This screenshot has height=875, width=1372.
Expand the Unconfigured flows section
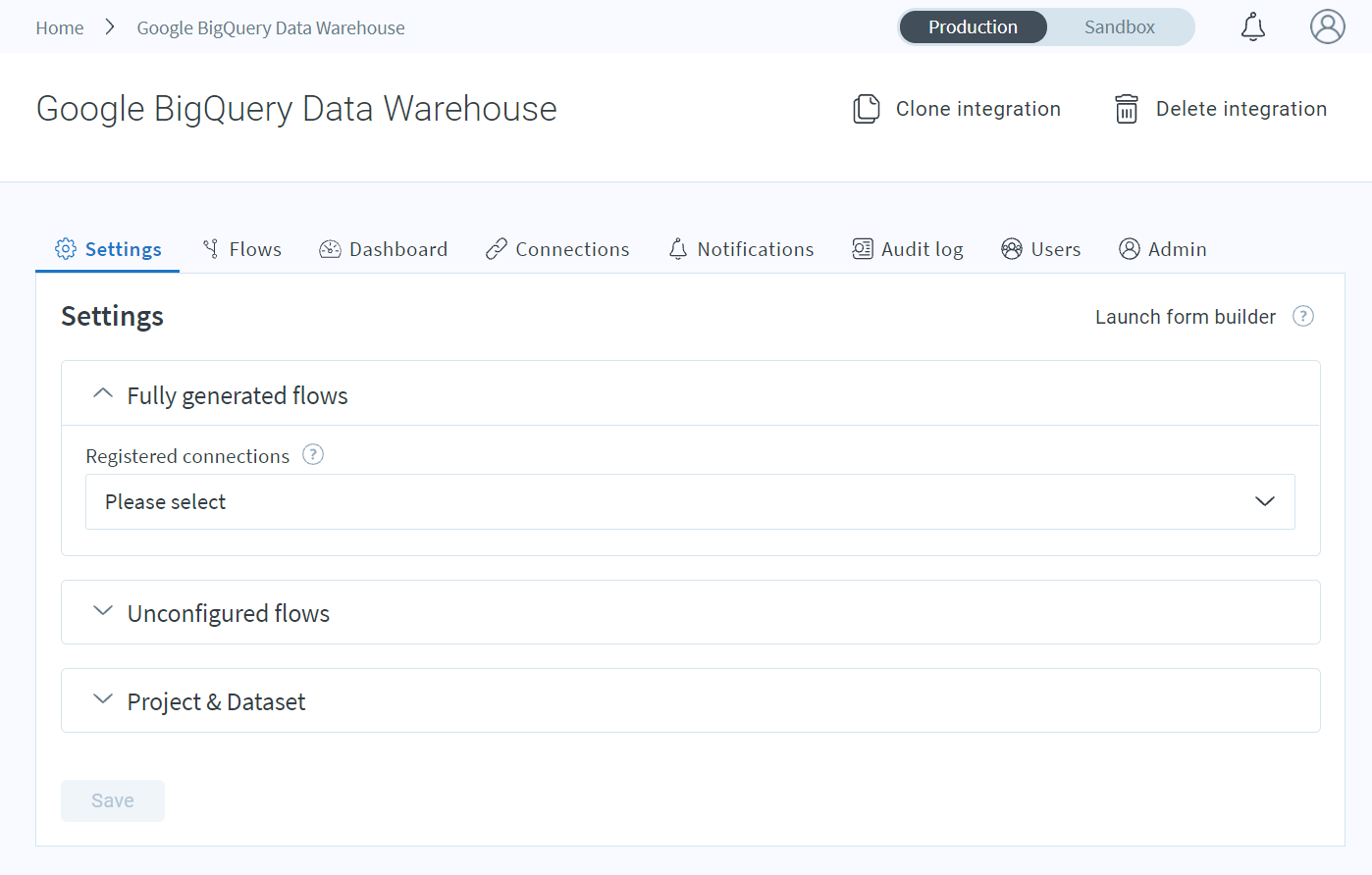coord(103,612)
